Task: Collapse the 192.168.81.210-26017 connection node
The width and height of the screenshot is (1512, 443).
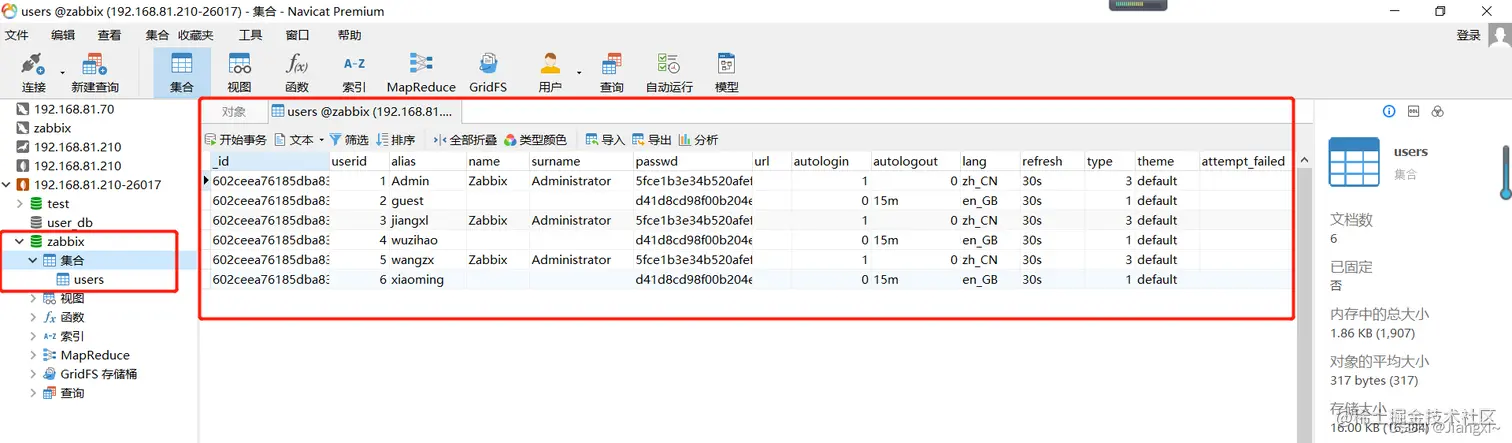Action: coord(7,185)
